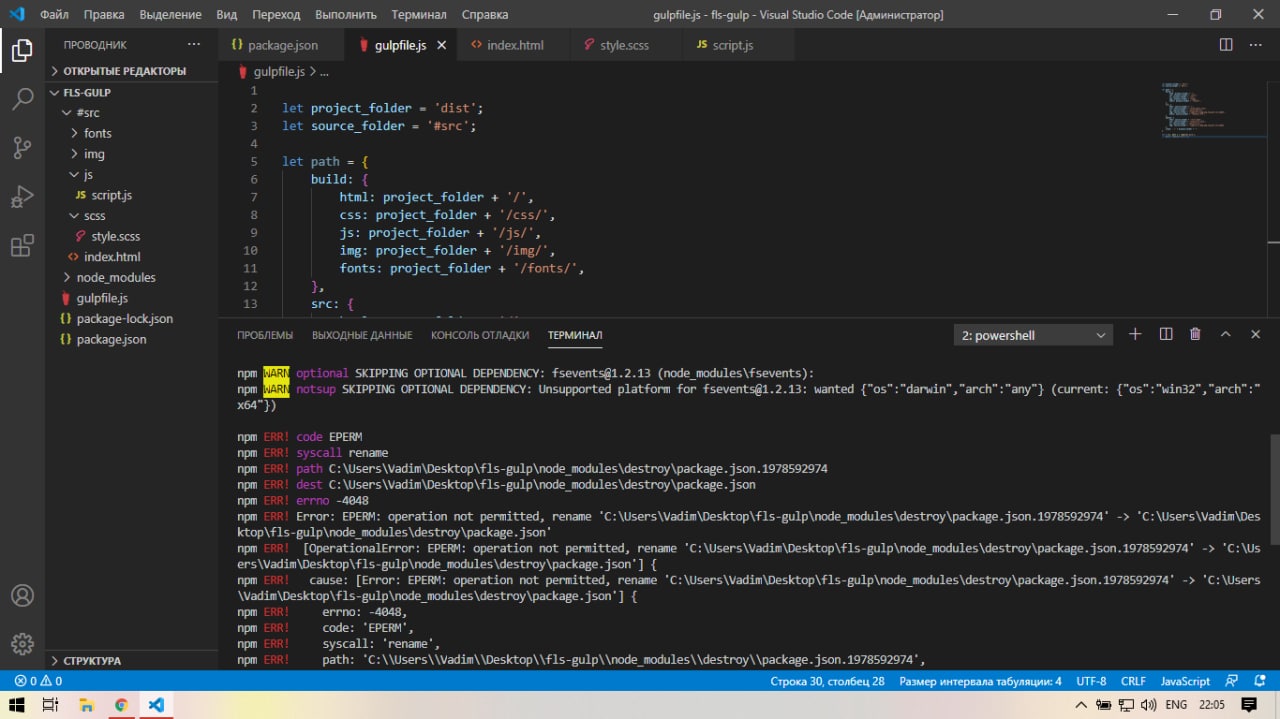
Task: Change file encoding UTF-8
Action: [x=1091, y=681]
